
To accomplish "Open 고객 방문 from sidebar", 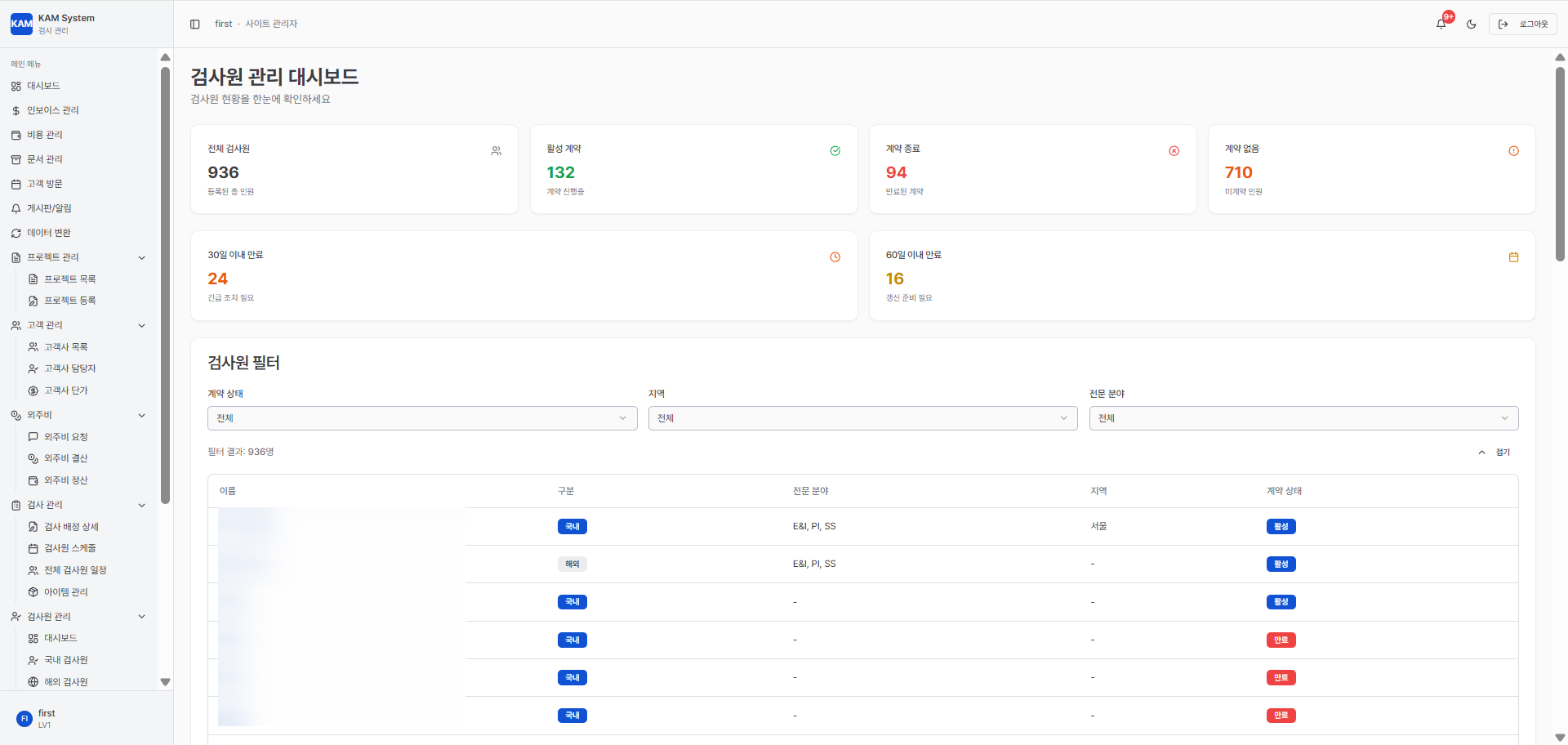I will point(45,184).
